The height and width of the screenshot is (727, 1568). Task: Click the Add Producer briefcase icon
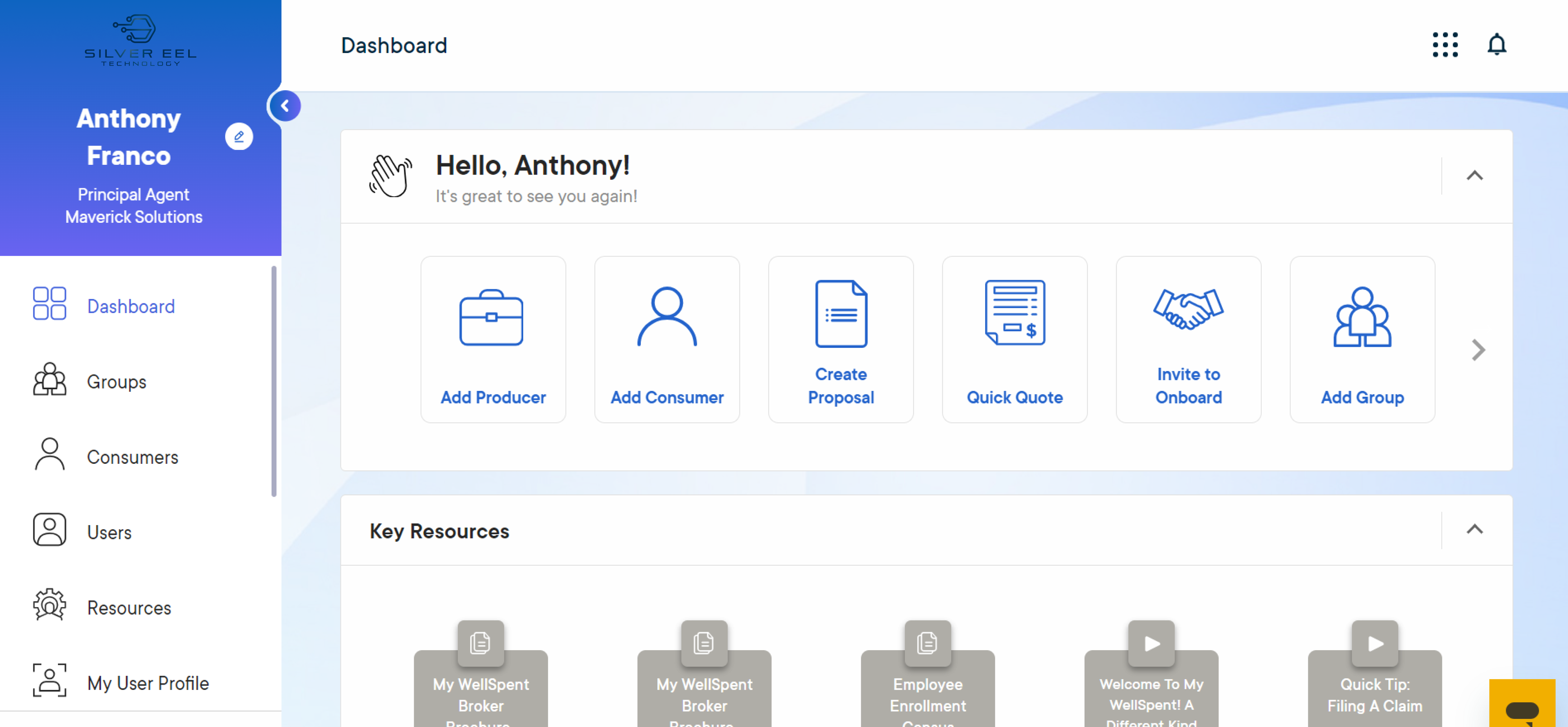[x=491, y=318]
